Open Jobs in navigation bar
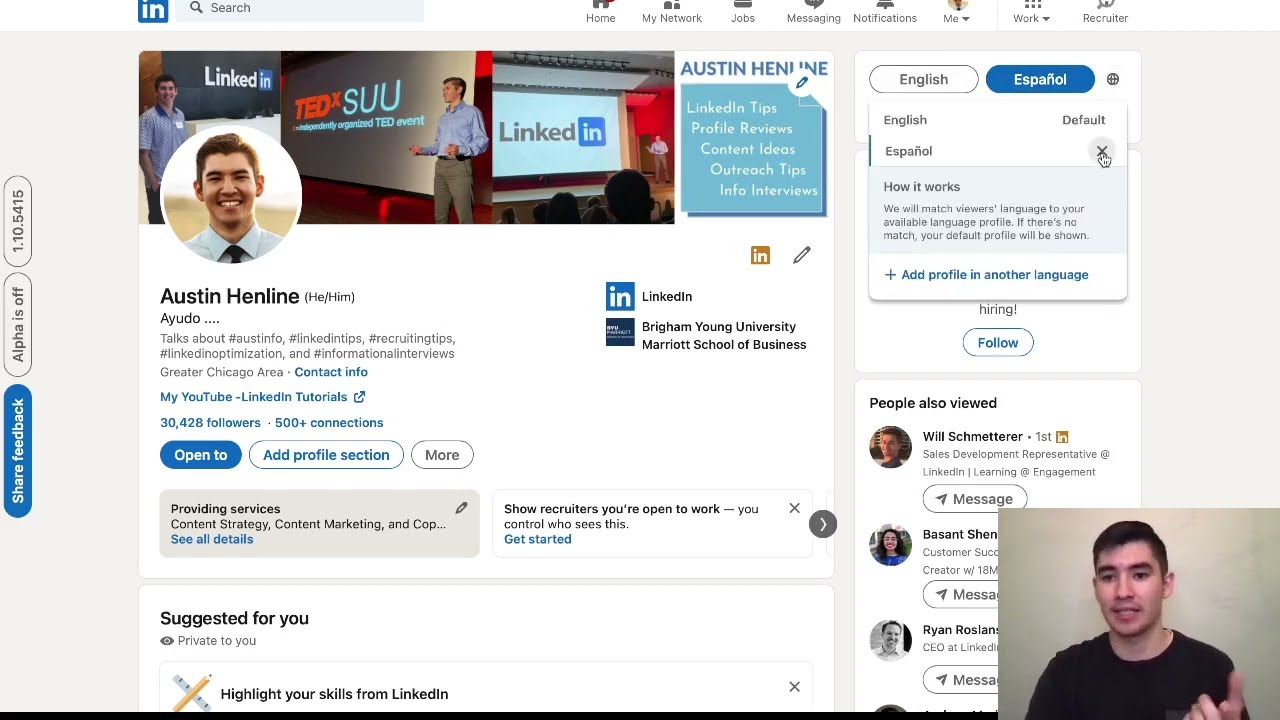 [743, 12]
